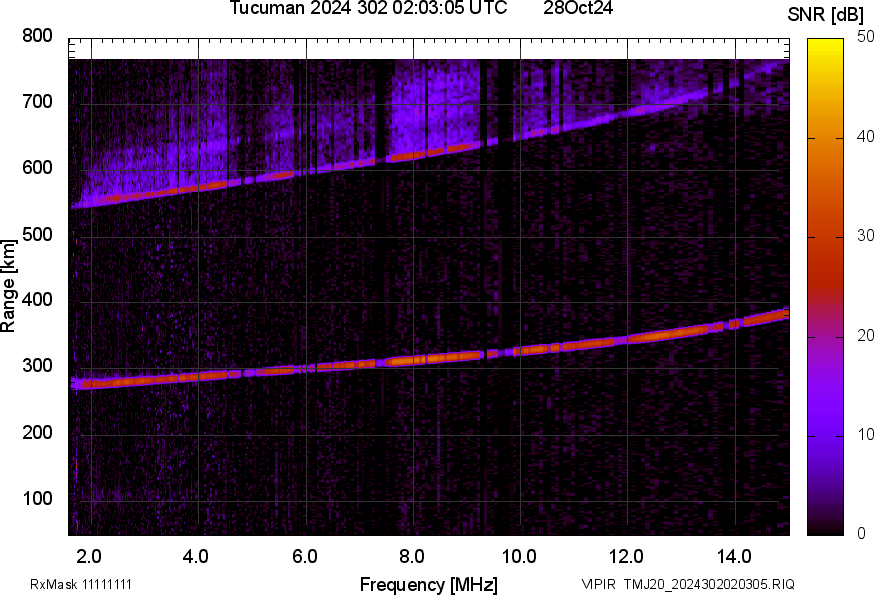The width and height of the screenshot is (874, 595).
Task: Click the range tick label '800'
Action: click(37, 36)
